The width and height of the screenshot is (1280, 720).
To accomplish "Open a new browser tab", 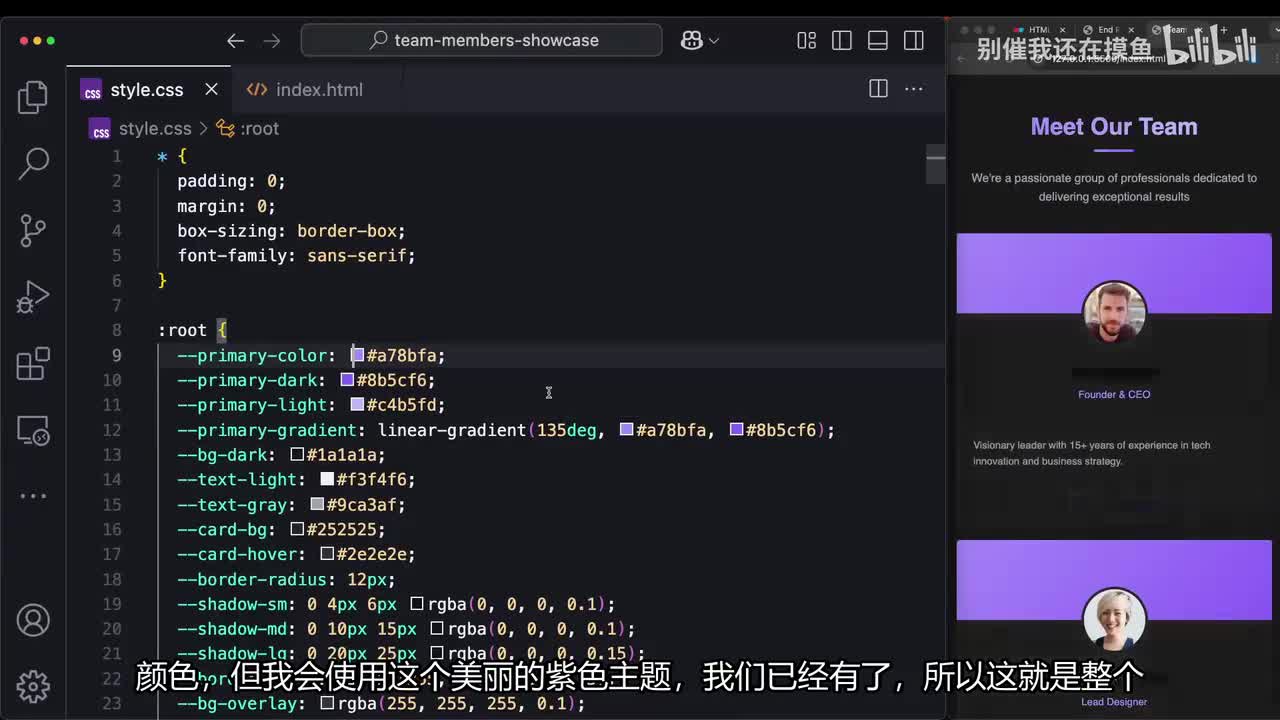I will 1223,30.
